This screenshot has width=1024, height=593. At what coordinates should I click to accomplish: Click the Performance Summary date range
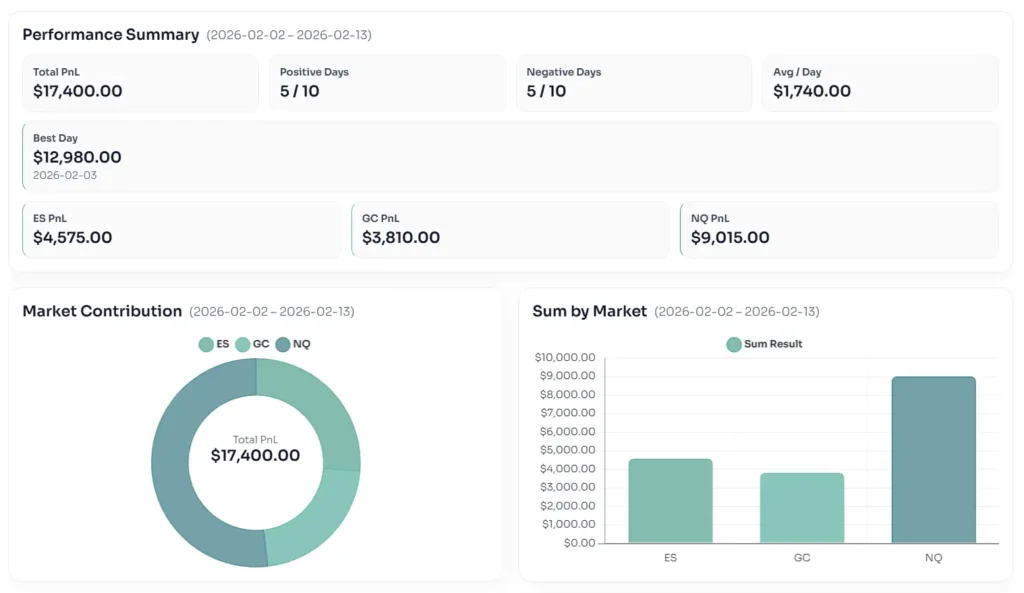pos(288,35)
